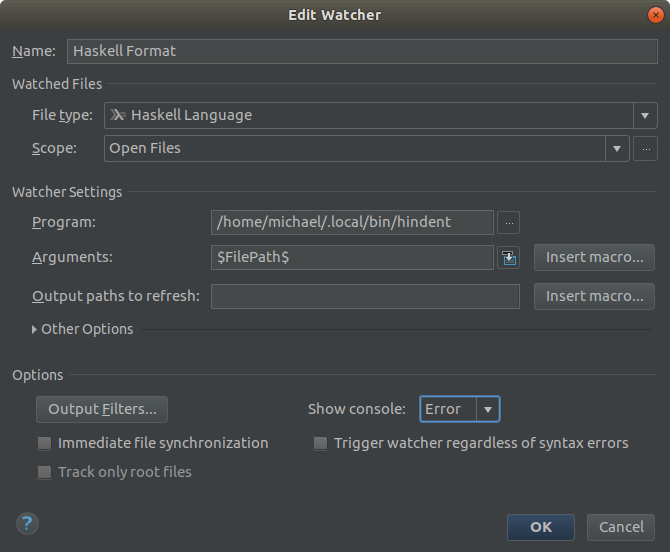Open the Scope browse ellipsis button
This screenshot has width=670, height=552.
[647, 149]
